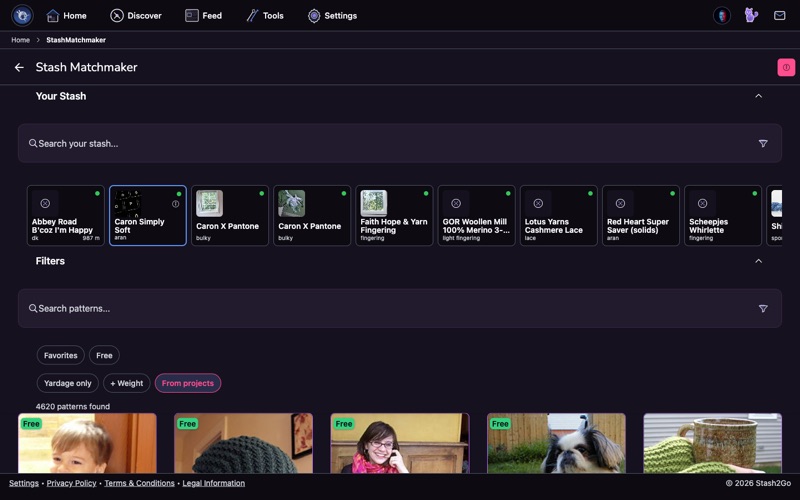Open the messages envelope icon

point(780,16)
